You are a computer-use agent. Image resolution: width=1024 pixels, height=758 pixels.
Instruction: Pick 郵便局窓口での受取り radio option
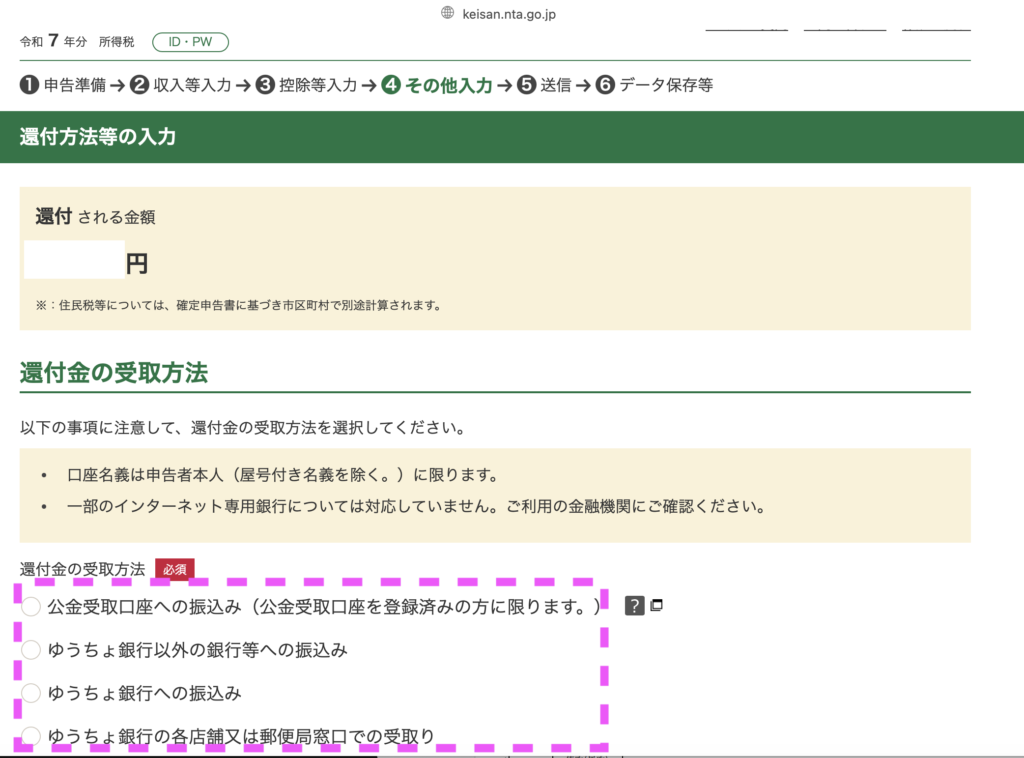[31, 737]
